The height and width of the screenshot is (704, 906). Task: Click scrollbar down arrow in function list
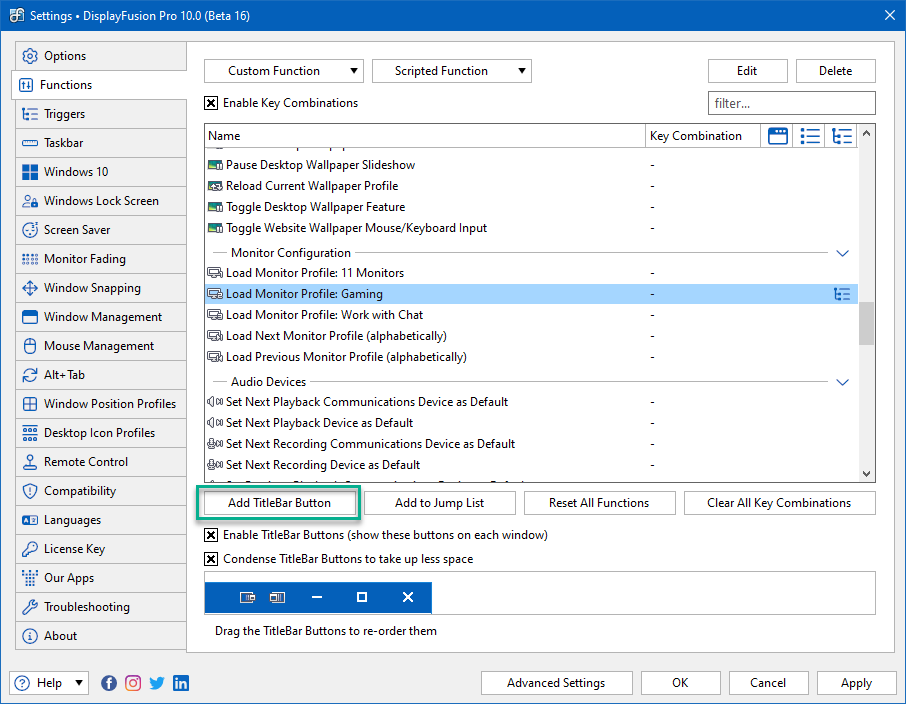(x=866, y=473)
